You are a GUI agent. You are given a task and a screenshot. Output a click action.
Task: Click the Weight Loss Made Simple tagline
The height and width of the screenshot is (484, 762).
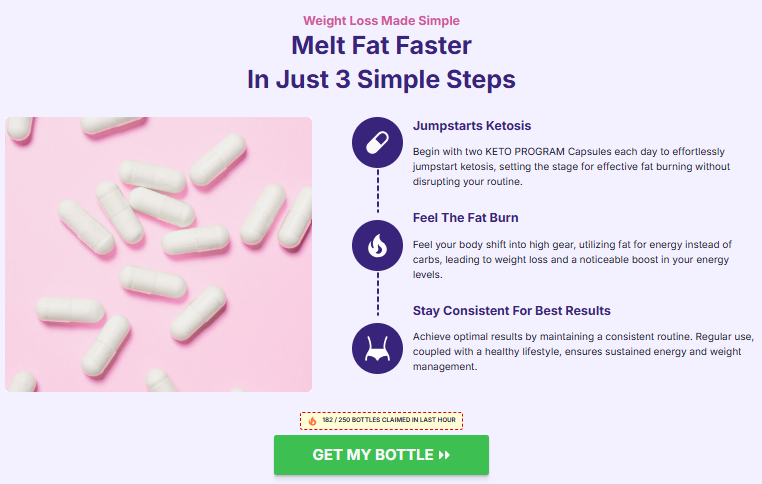381,21
